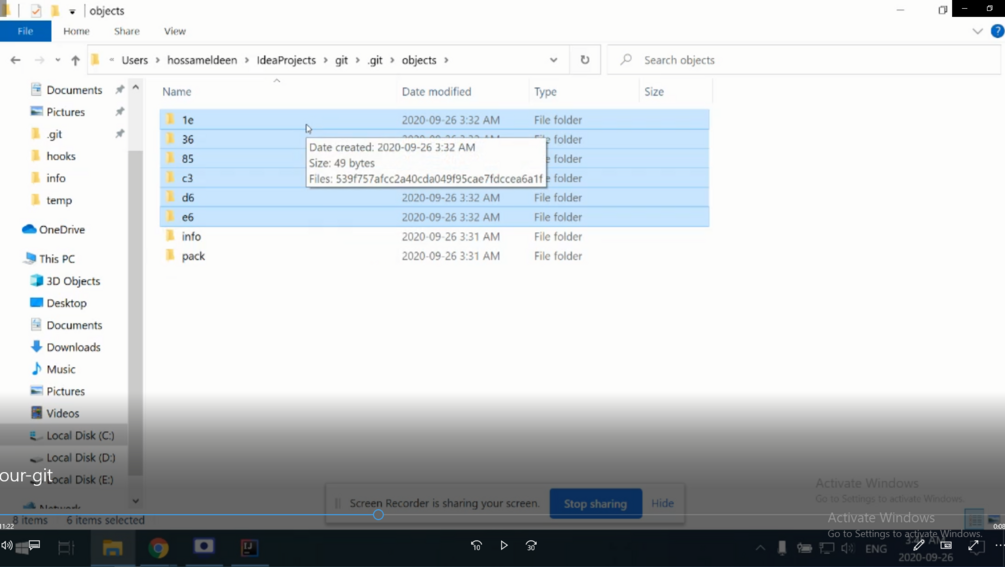1005x567 pixels.
Task: Go back with the Back arrow
Action: point(15,60)
